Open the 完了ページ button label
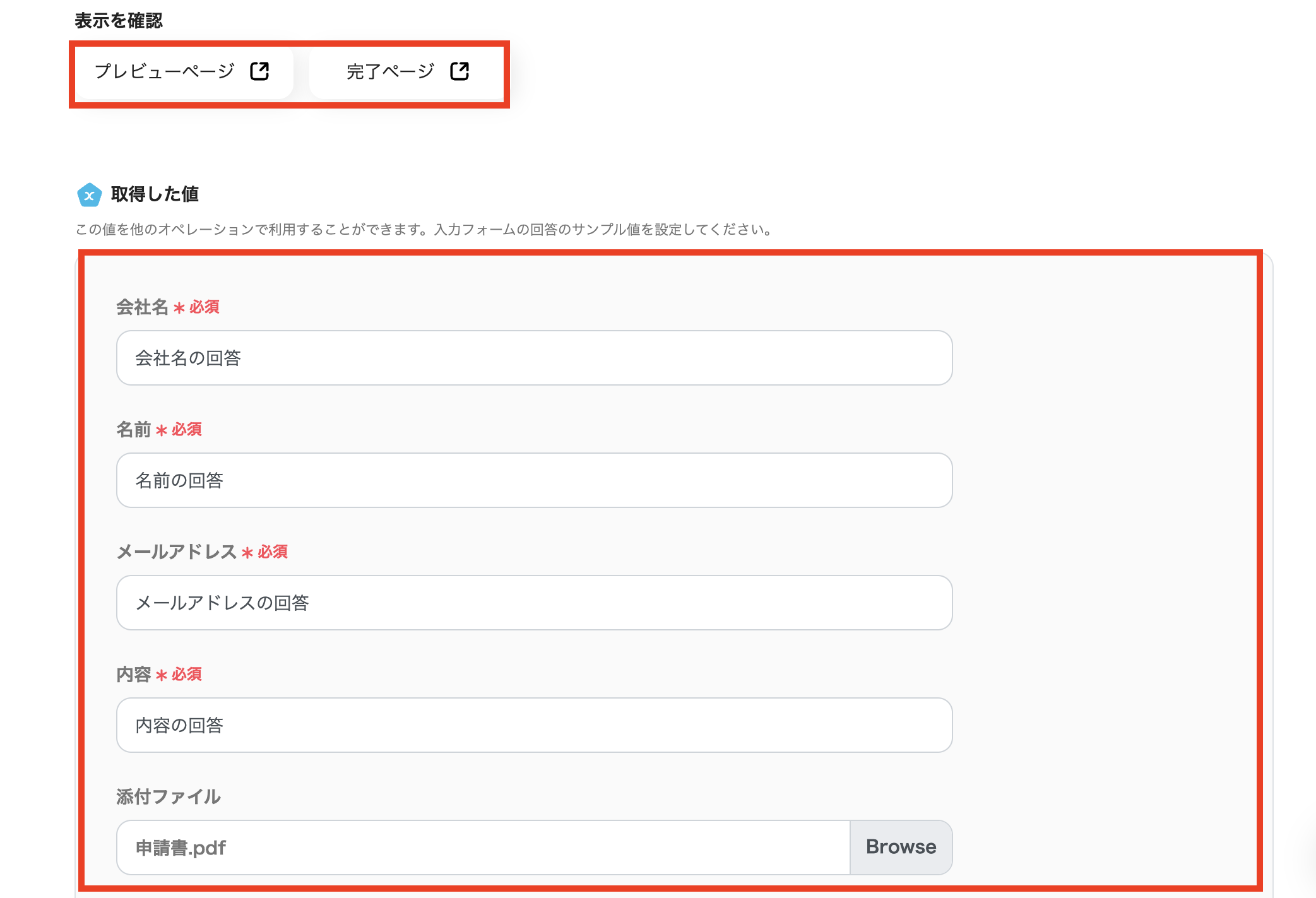Screen dimensions: 1316x898 pyautogui.click(x=390, y=71)
